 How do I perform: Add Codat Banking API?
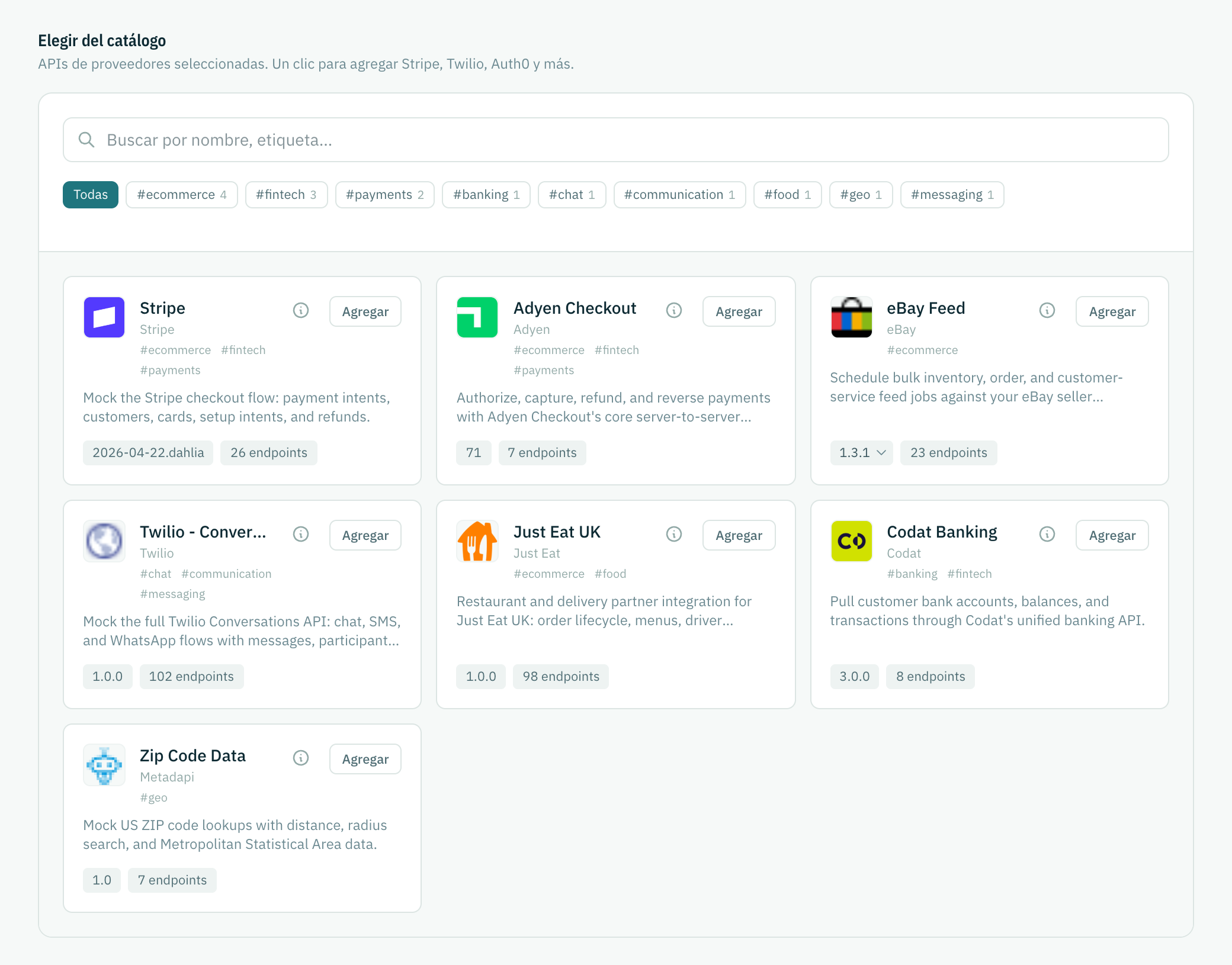coord(1112,535)
